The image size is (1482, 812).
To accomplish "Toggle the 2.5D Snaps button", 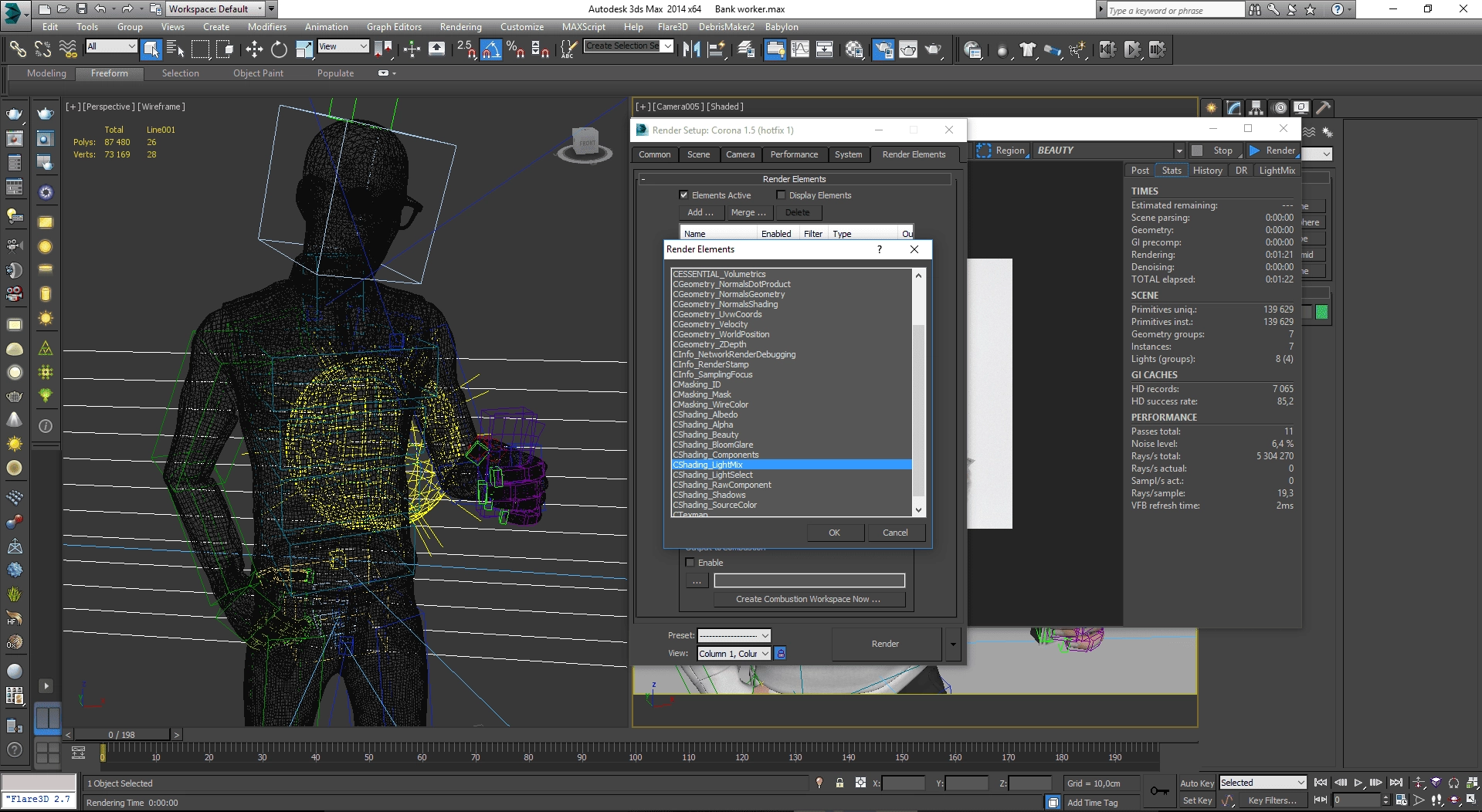I will coord(466,49).
